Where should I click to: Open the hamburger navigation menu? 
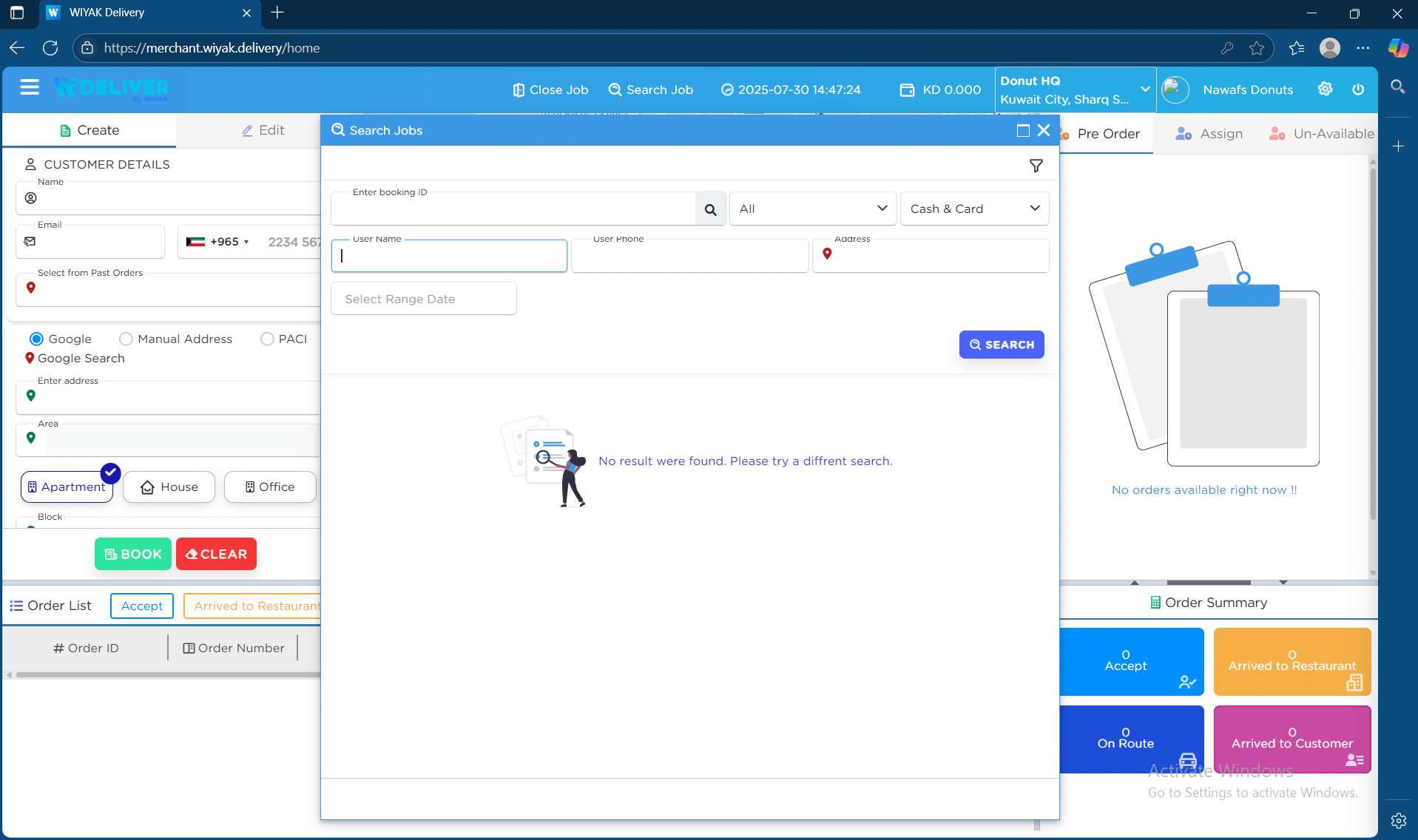(30, 88)
